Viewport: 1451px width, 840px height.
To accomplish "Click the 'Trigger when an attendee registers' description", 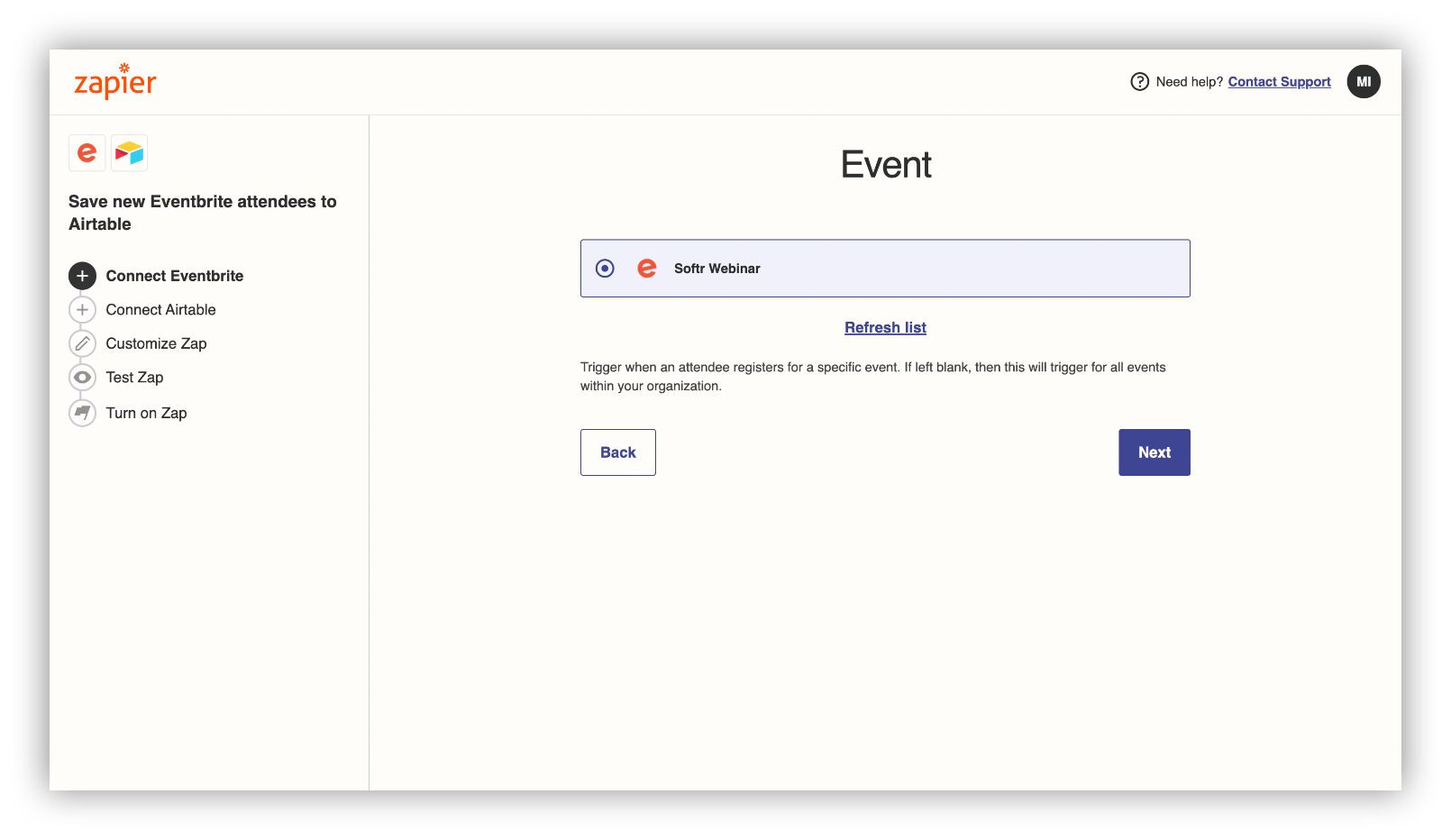I will pyautogui.click(x=873, y=377).
